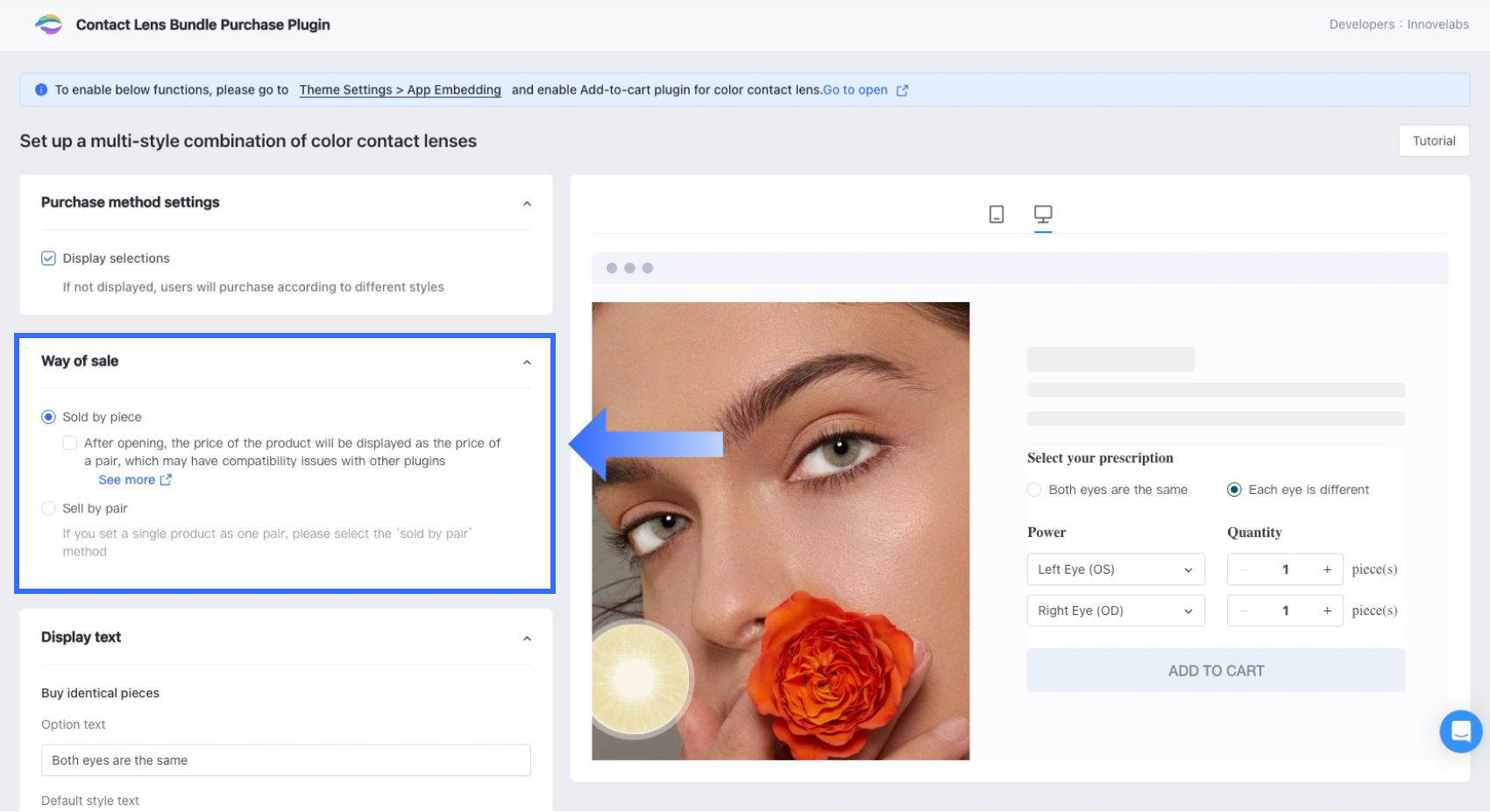Open the Right Eye (OD) power dropdown
1490x812 pixels.
pyautogui.click(x=1115, y=611)
